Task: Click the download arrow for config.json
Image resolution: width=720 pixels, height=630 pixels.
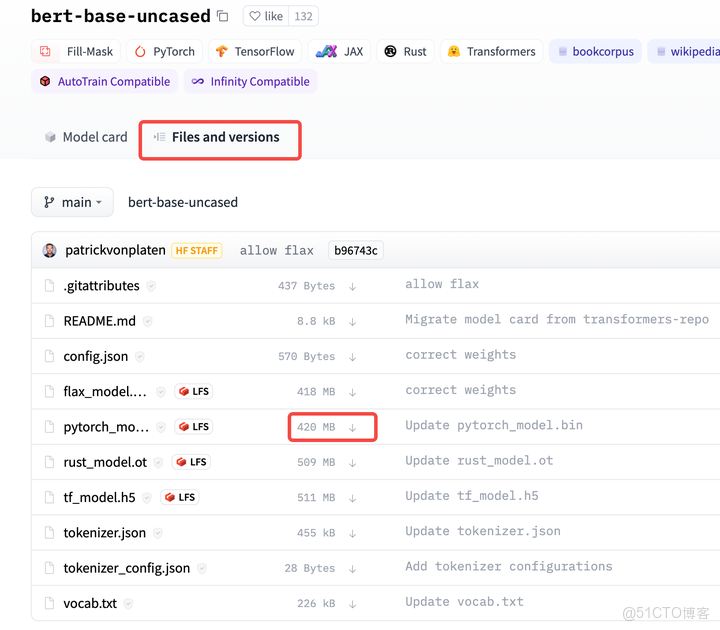Action: pos(353,356)
